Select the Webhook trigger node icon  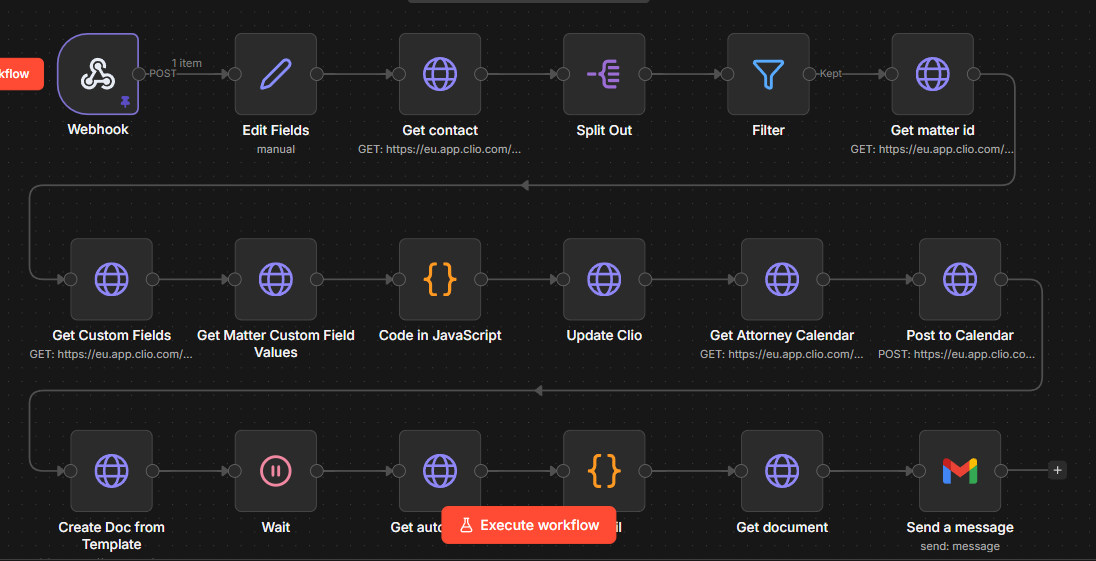tap(98, 73)
